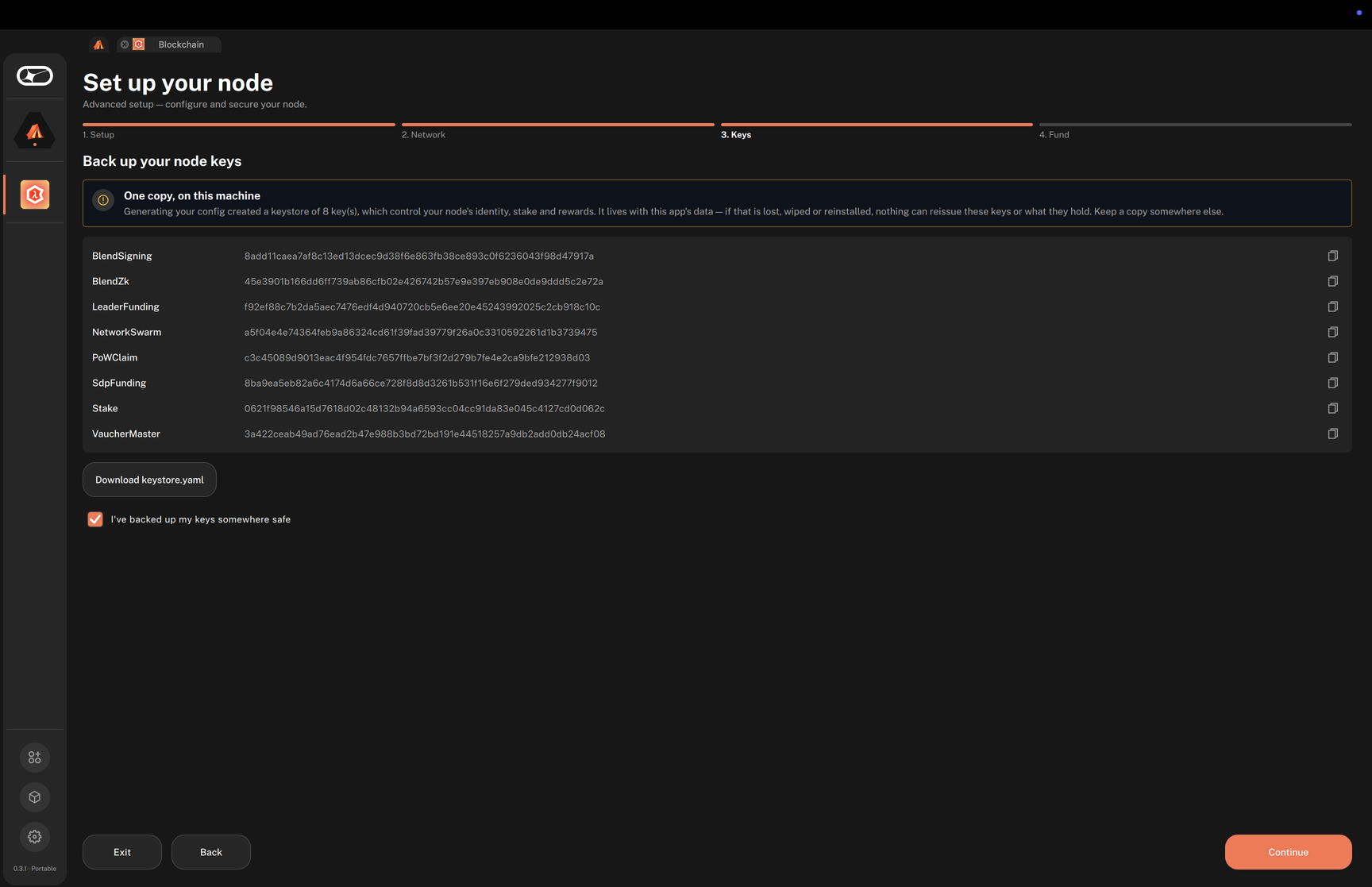Select step 3. Keys
The height and width of the screenshot is (887, 1372).
pos(736,135)
